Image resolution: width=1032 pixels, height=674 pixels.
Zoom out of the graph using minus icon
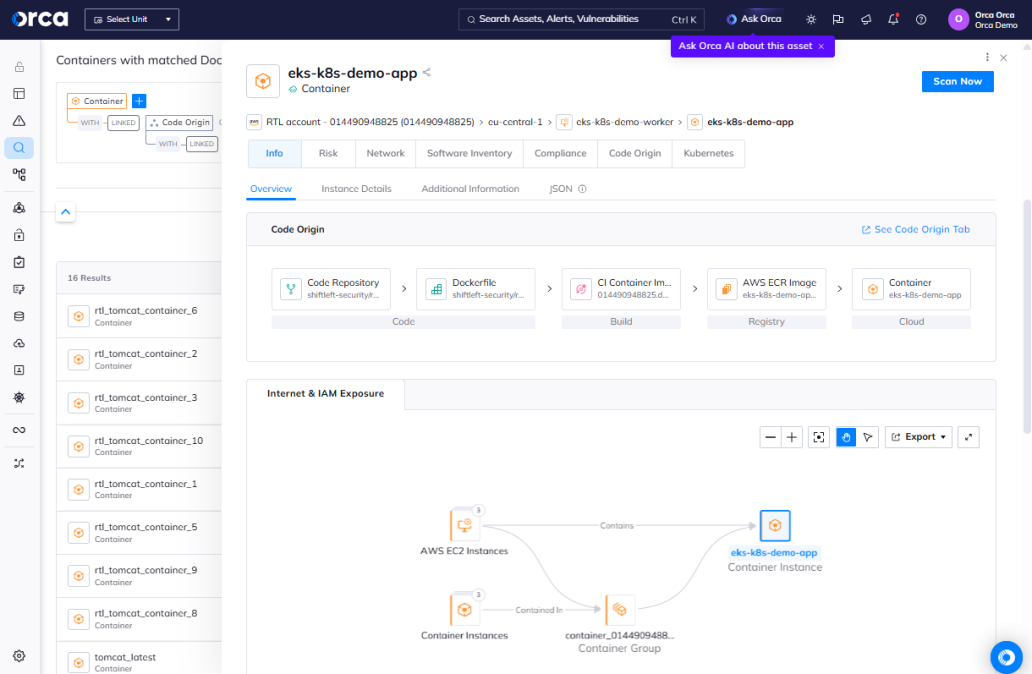pyautogui.click(x=770, y=437)
